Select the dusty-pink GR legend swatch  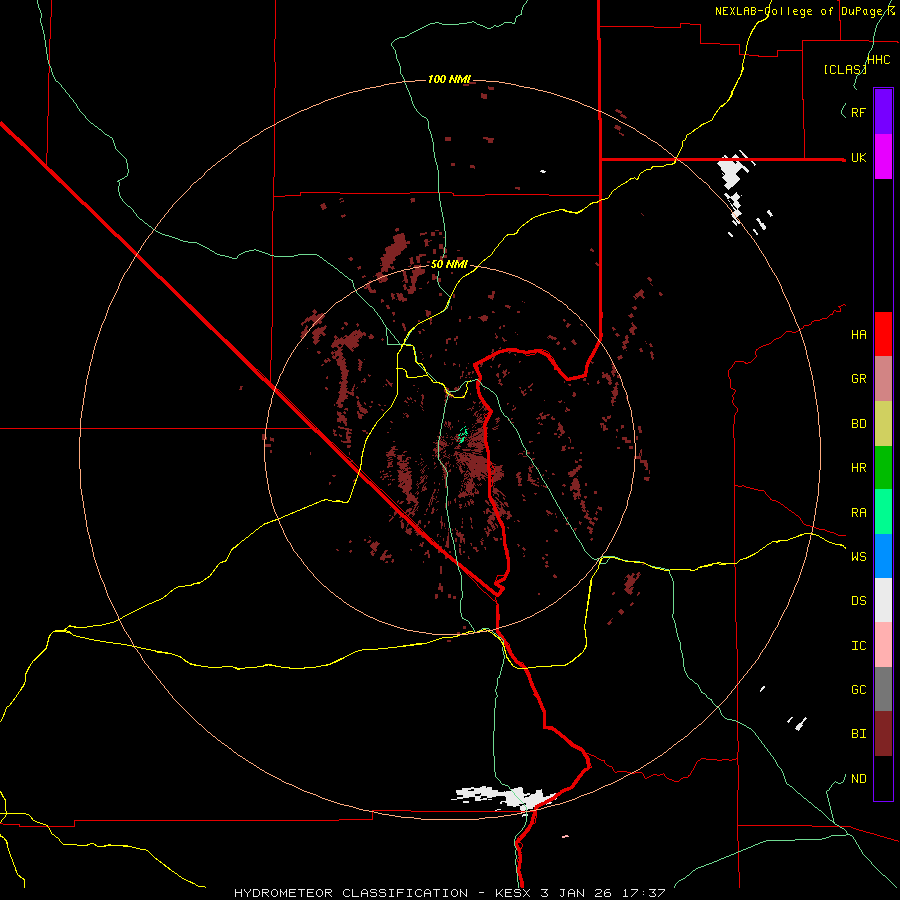(883, 378)
